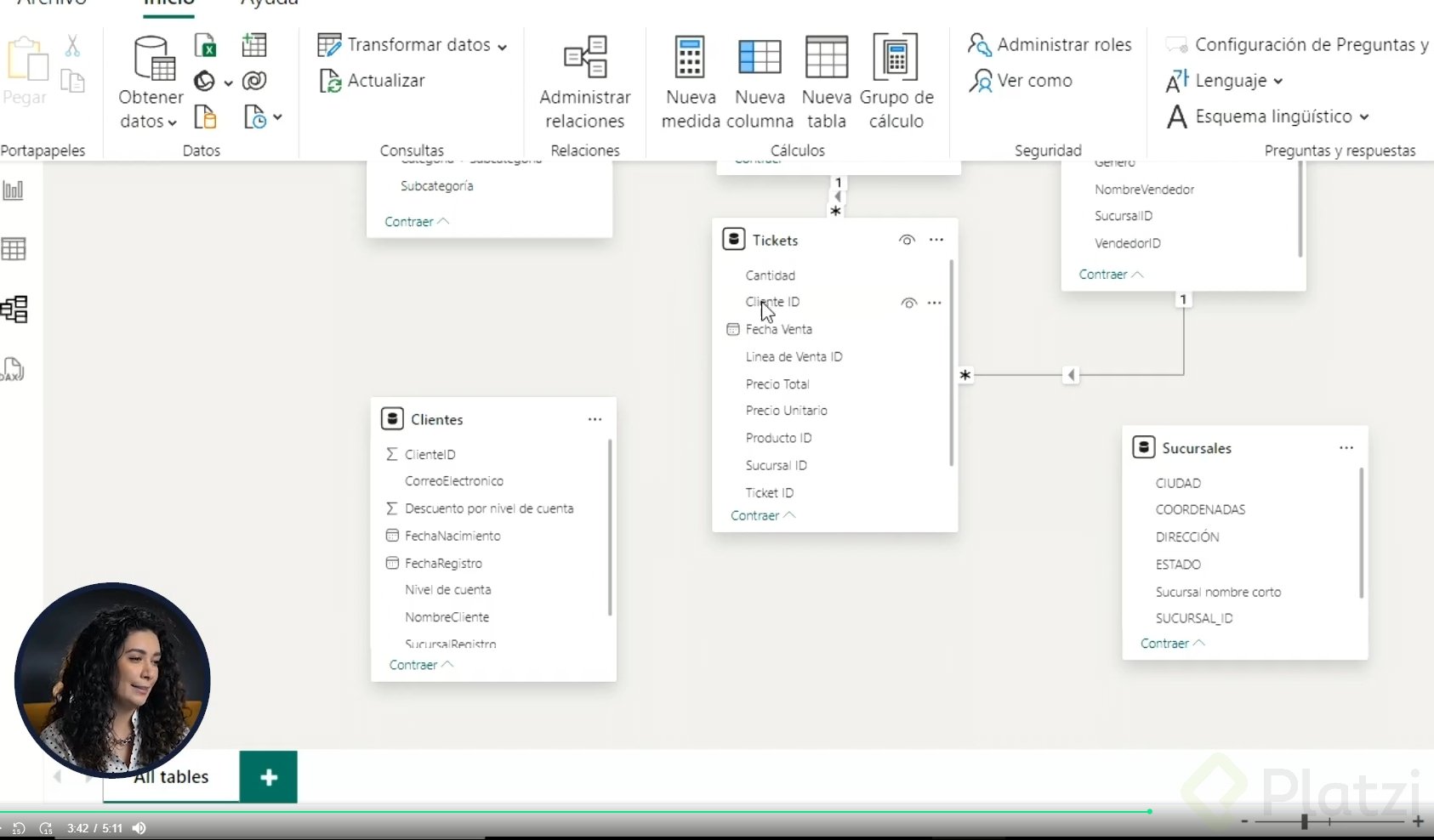Expand the Transformar datos dropdown
Image resolution: width=1434 pixels, height=840 pixels.
502,47
